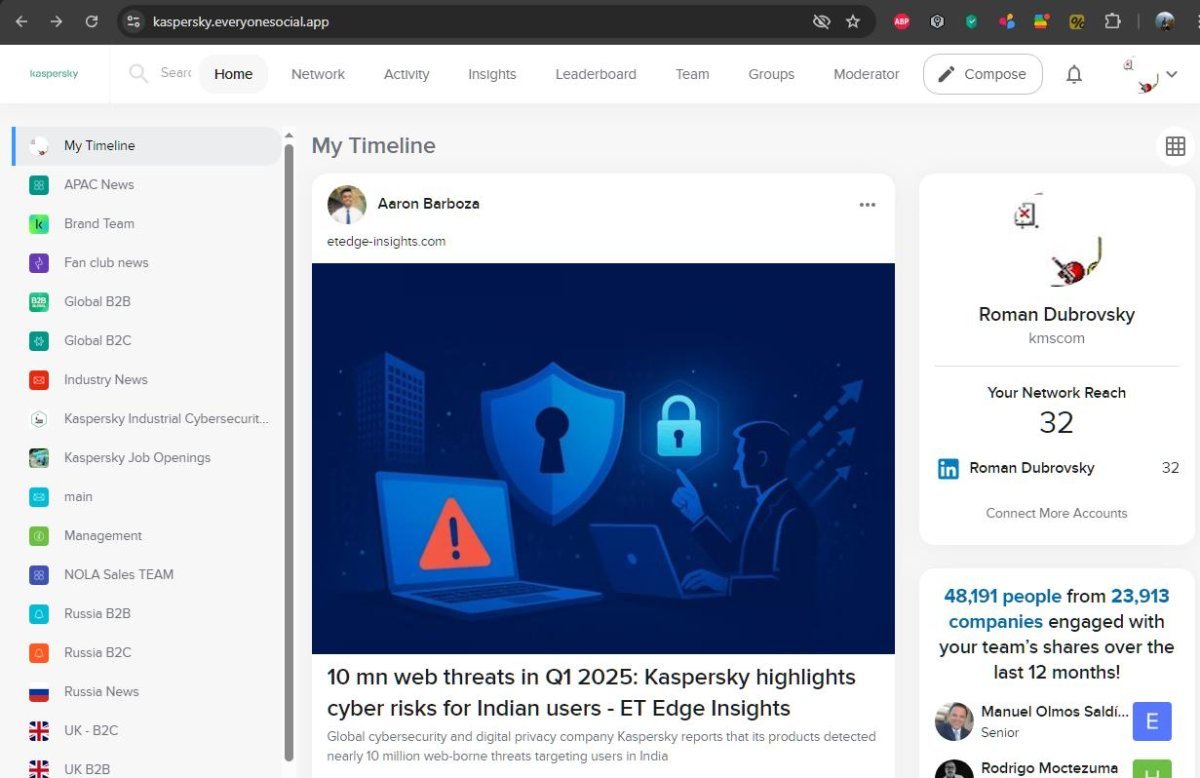
Task: Open Manuel Olmos Saldí... engaged person
Action: point(1054,712)
